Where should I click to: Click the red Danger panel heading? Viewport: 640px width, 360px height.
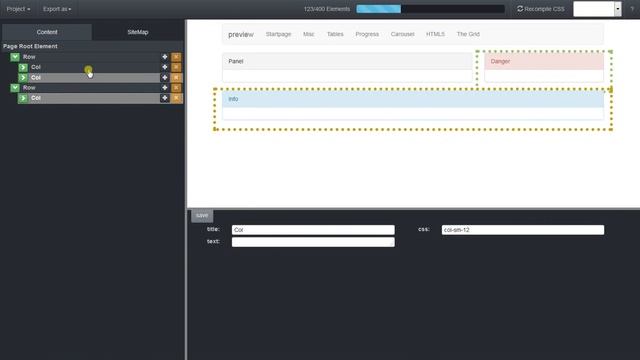pos(544,61)
